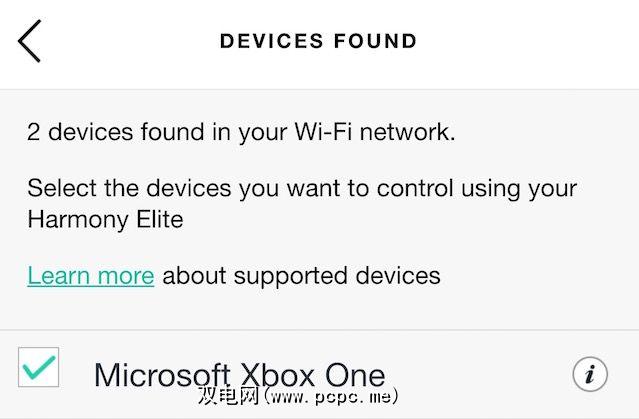The width and height of the screenshot is (639, 419).
Task: Open info for Microsoft Xbox One
Action: [590, 374]
